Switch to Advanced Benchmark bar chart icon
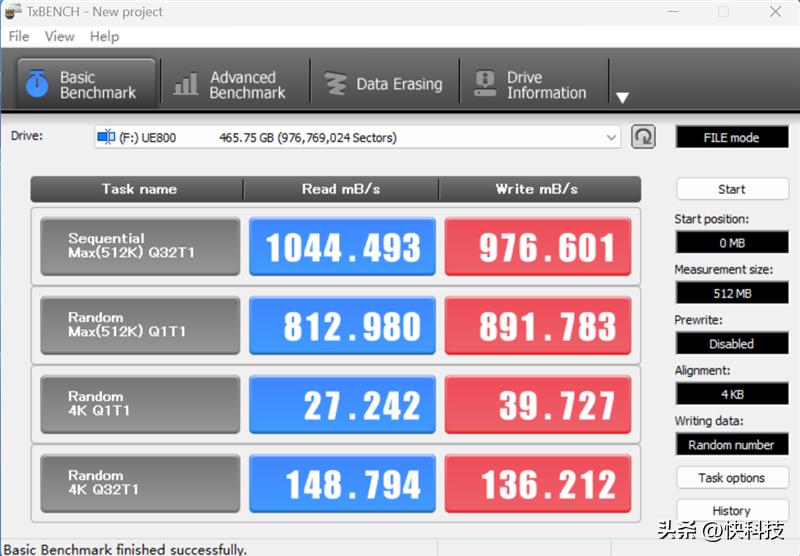The height and width of the screenshot is (556, 800). click(x=185, y=84)
